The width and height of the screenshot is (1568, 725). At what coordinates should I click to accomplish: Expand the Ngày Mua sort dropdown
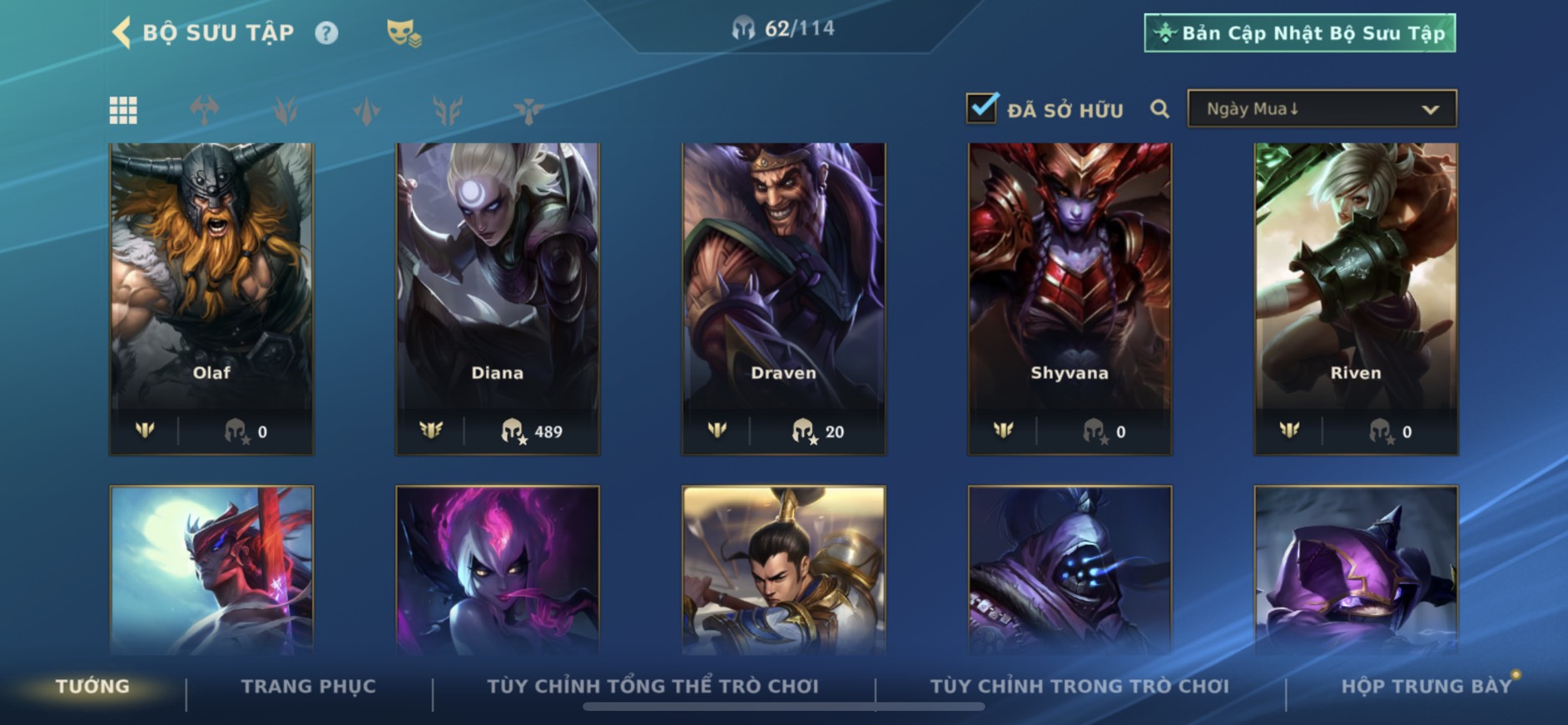point(1322,109)
